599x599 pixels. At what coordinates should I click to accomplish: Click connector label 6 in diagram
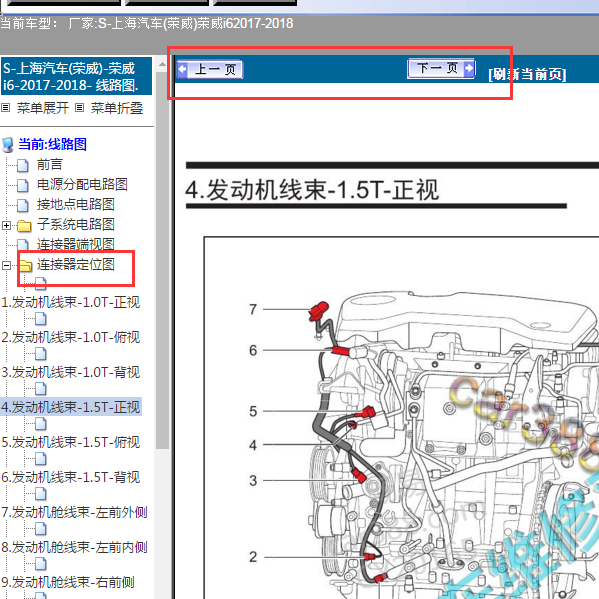(x=253, y=350)
